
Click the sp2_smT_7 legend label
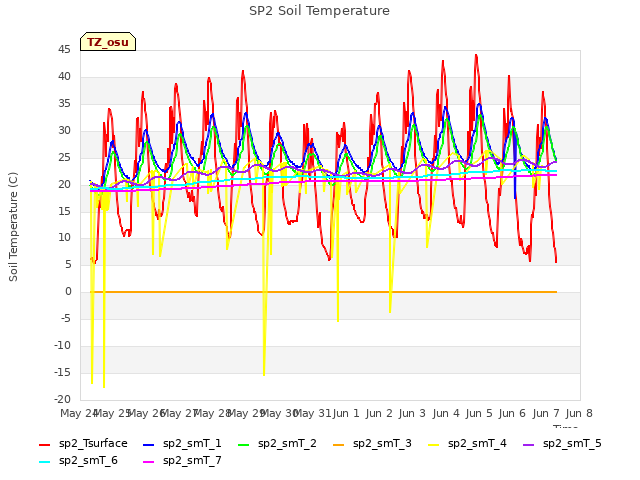click(x=192, y=460)
